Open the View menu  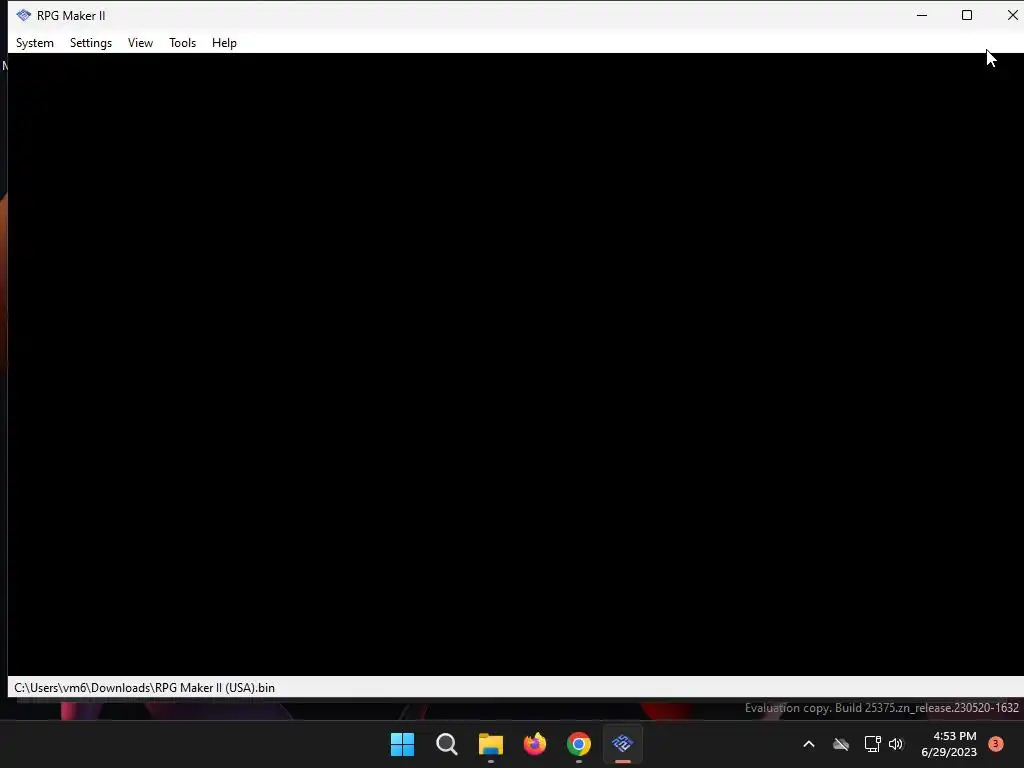tap(140, 43)
